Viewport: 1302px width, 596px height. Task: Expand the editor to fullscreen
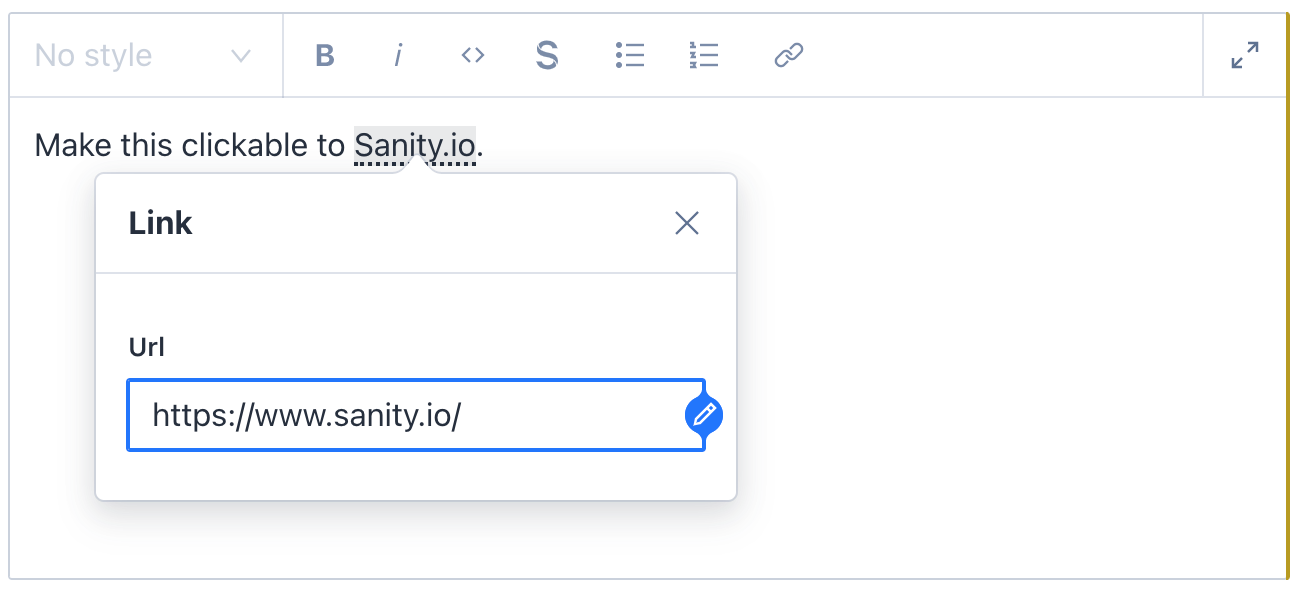tap(1243, 55)
